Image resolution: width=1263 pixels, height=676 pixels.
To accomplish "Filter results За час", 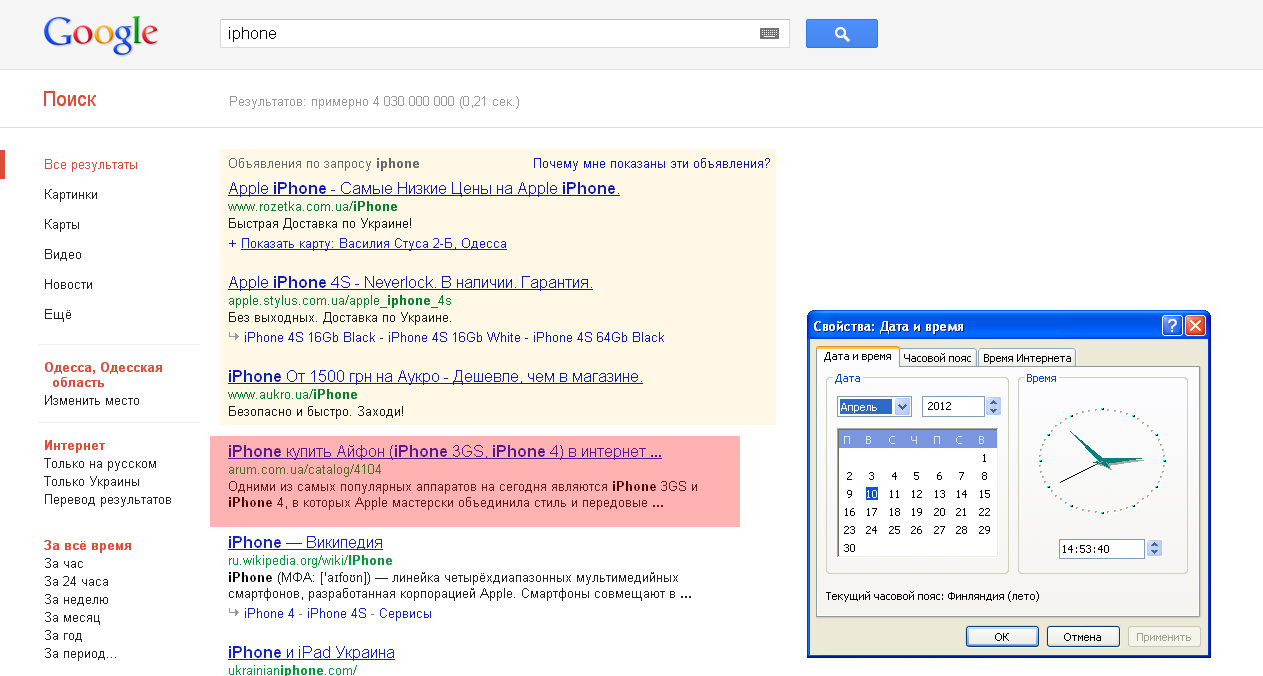I will click(64, 564).
